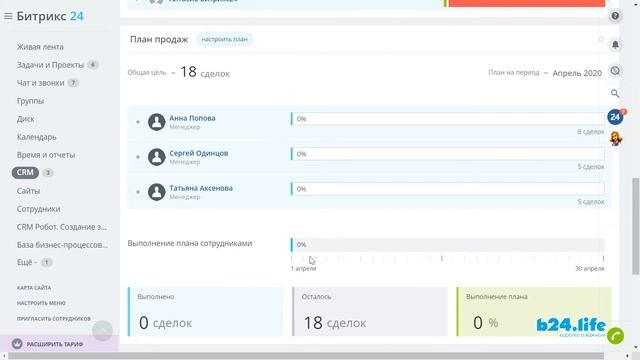Click the green phone call button
Image resolution: width=640 pixels, height=360 pixels.
pyautogui.click(x=616, y=336)
